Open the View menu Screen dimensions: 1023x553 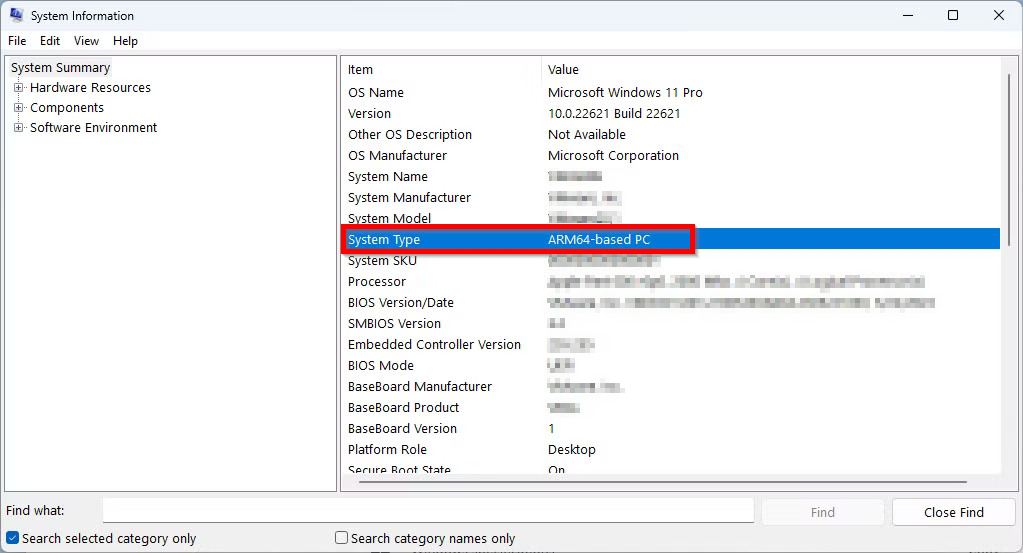coord(87,41)
